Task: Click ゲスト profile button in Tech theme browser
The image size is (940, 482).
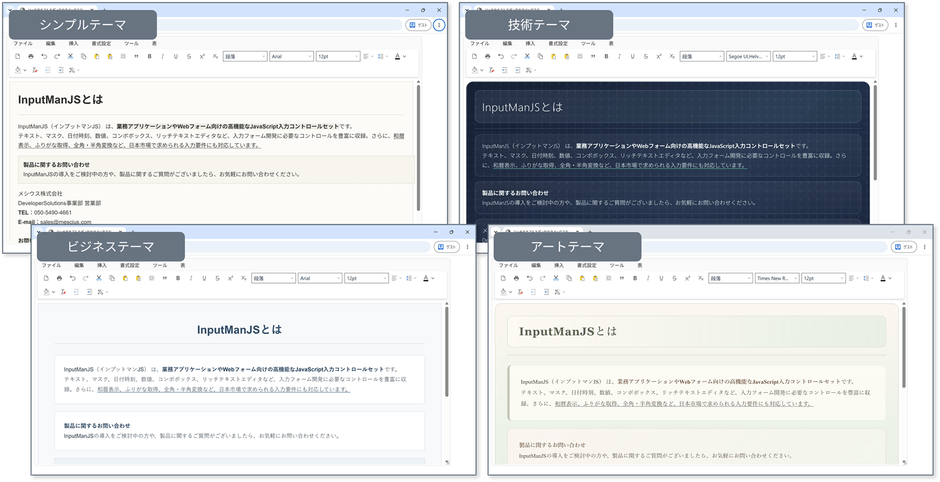Action: [x=875, y=25]
